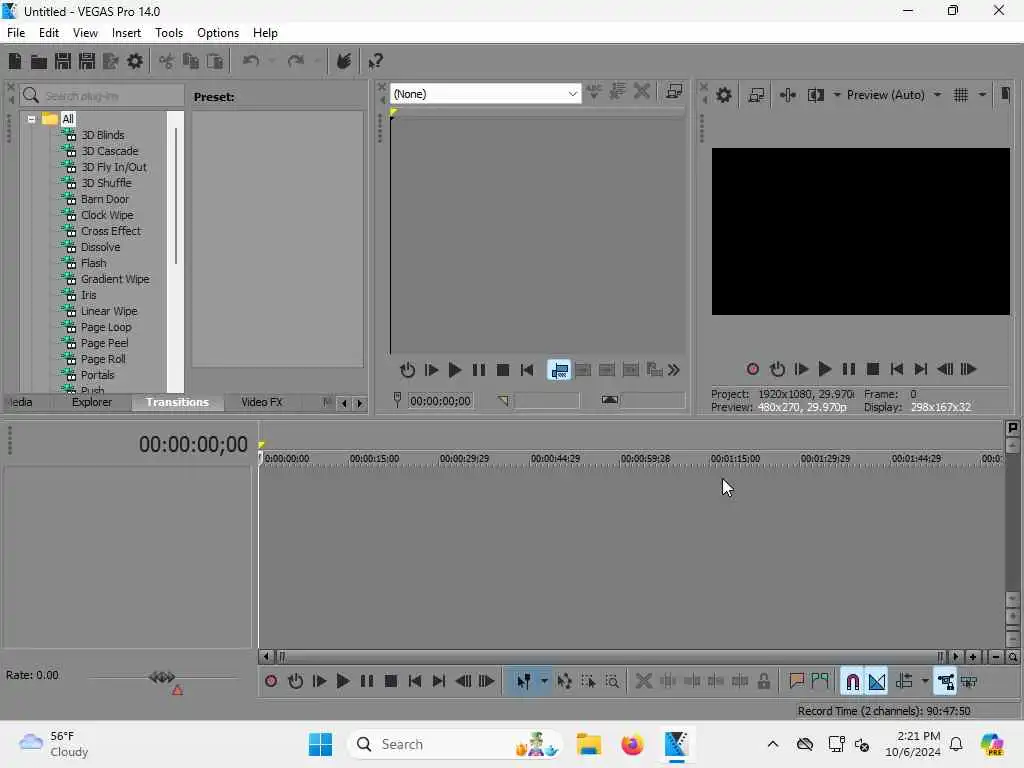
Task: Click the Redo arrow in toolbar
Action: pyautogui.click(x=296, y=61)
